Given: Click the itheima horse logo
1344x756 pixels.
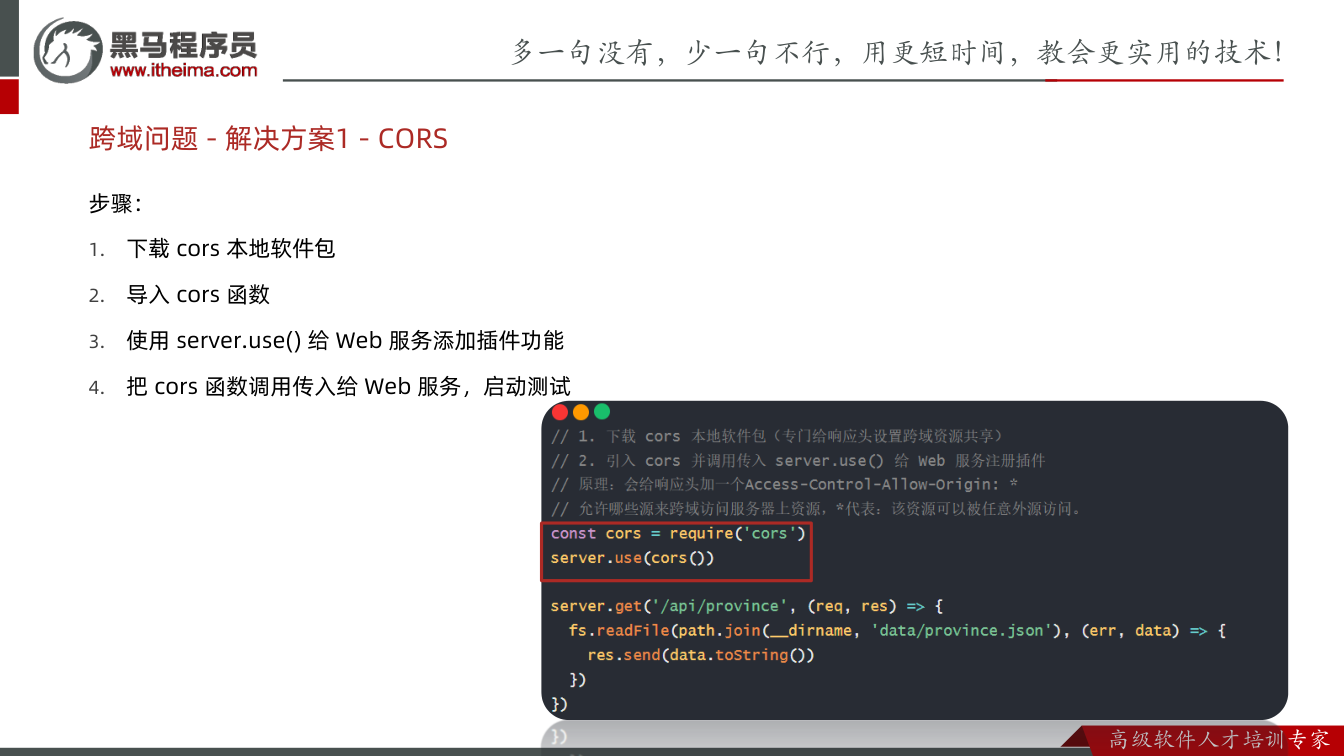Looking at the screenshot, I should [x=68, y=50].
